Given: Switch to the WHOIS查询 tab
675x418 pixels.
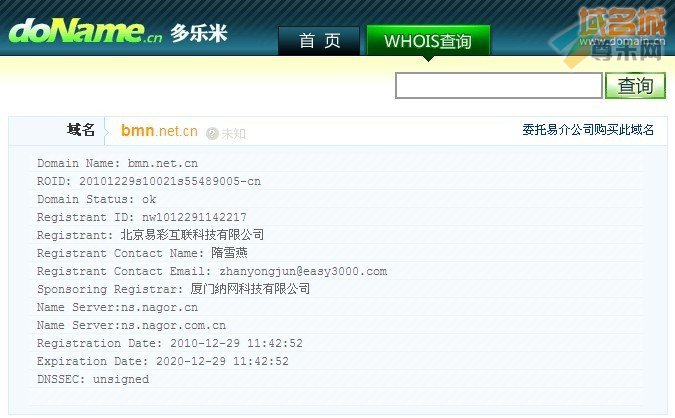Looking at the screenshot, I should click(428, 40).
